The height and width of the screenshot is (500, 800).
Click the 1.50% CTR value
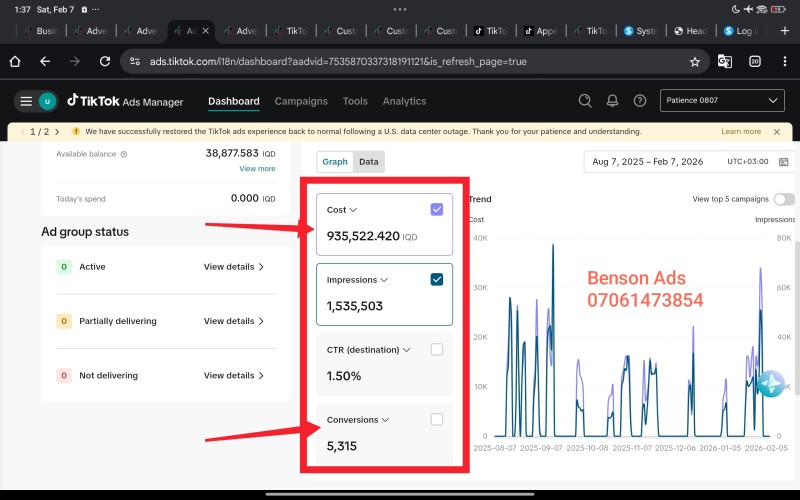tap(343, 376)
